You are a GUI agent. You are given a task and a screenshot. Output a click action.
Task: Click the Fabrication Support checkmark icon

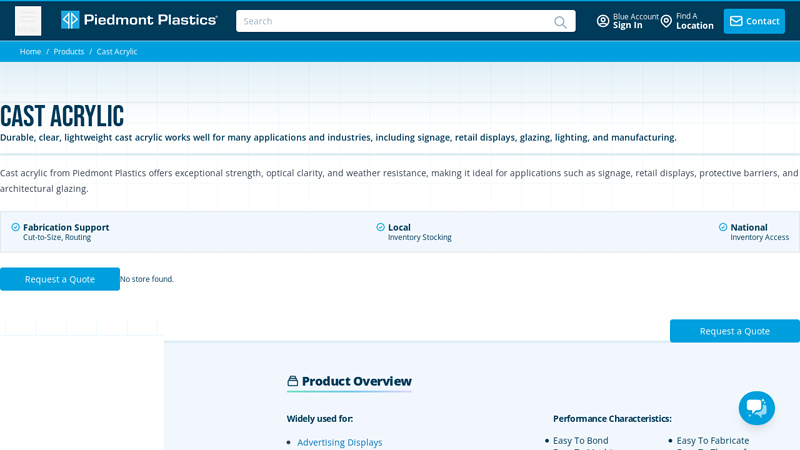[x=16, y=227]
